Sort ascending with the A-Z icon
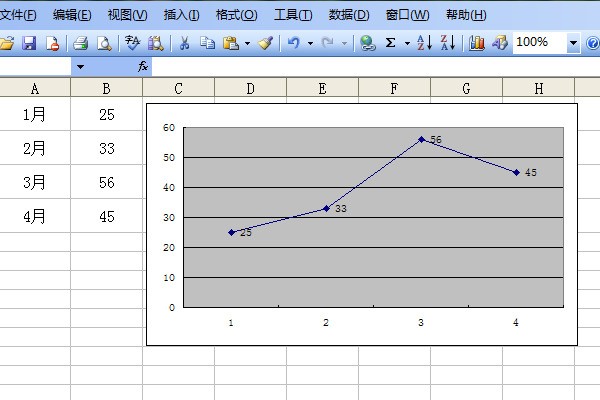Viewport: 600px width, 400px height. click(x=424, y=43)
